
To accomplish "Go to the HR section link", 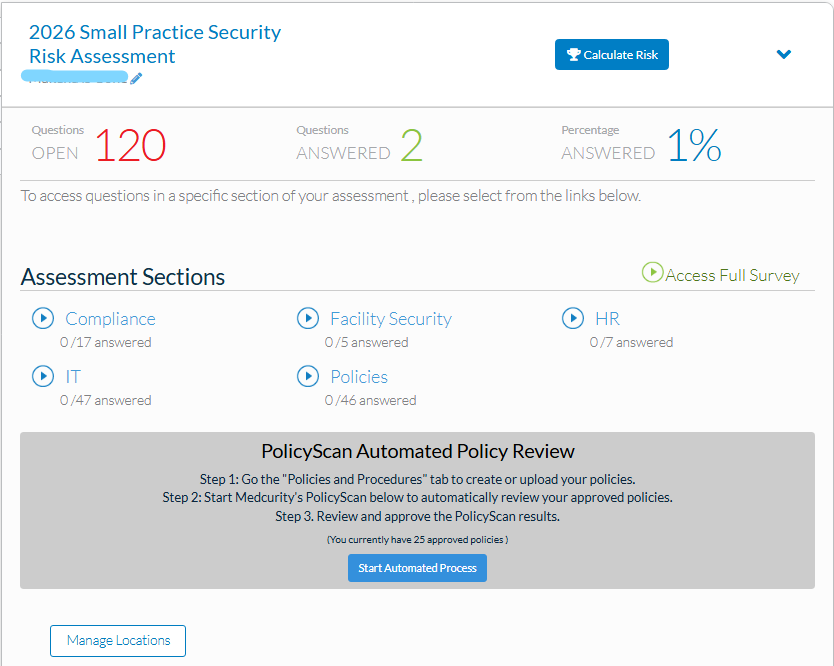I will pos(607,319).
